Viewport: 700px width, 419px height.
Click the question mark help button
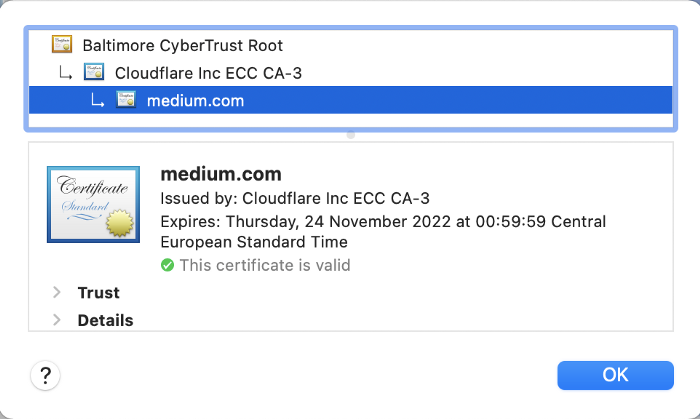click(x=45, y=375)
